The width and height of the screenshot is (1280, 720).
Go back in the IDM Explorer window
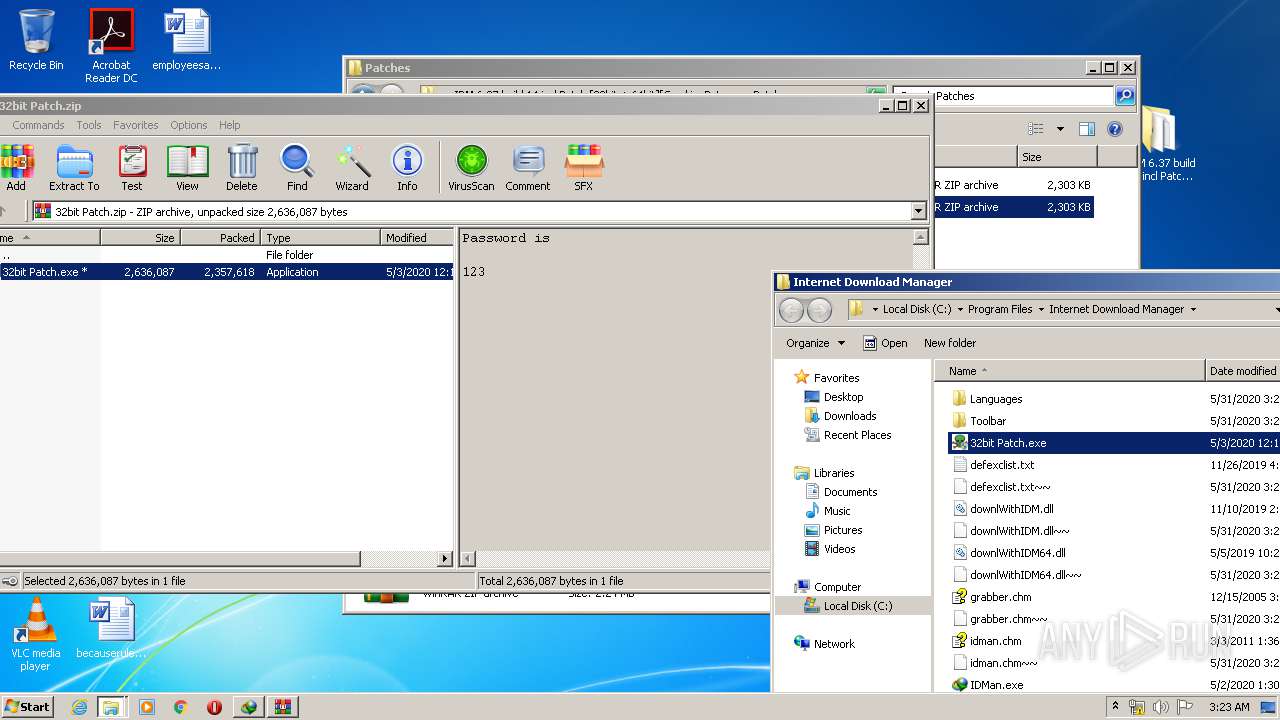(x=791, y=310)
